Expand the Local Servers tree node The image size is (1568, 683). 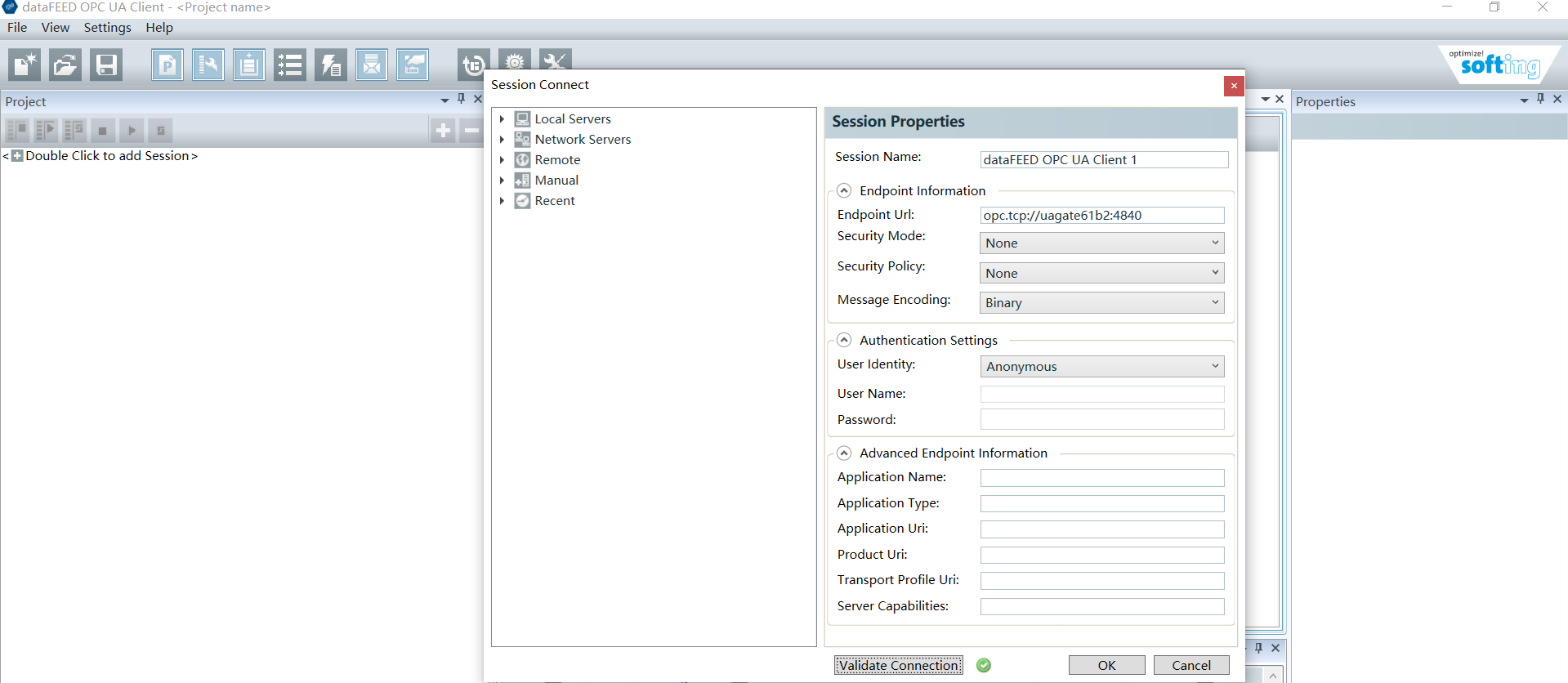[x=502, y=119]
